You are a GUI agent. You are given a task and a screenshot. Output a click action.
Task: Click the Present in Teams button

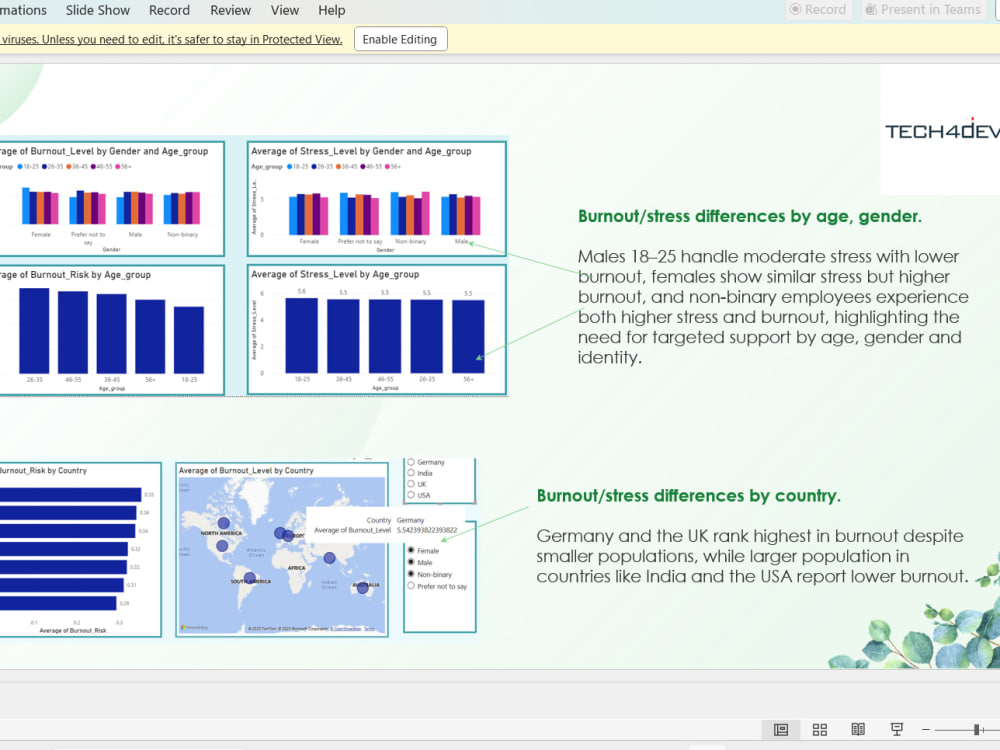923,10
